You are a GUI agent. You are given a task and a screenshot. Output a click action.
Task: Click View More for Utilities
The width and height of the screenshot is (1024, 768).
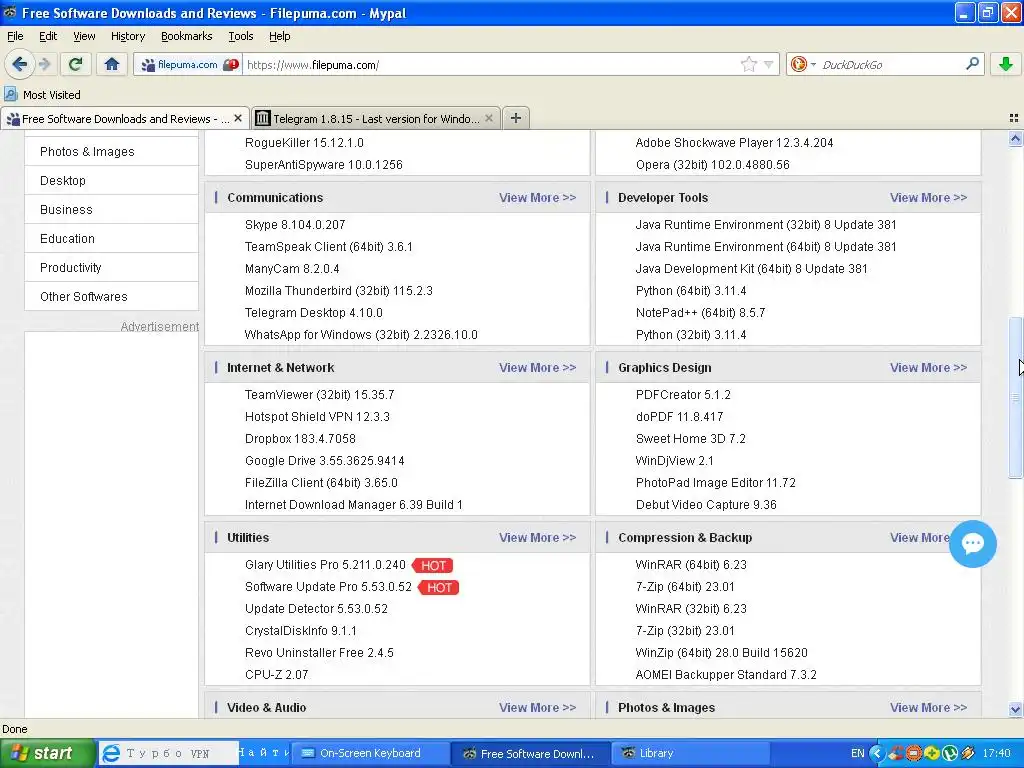[x=537, y=537]
